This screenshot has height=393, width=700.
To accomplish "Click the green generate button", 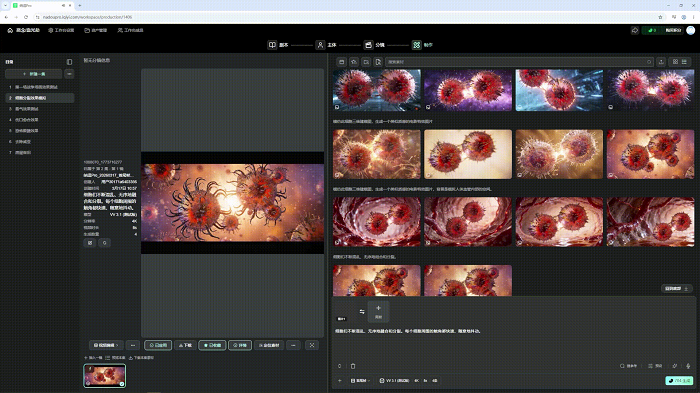I will tap(679, 380).
